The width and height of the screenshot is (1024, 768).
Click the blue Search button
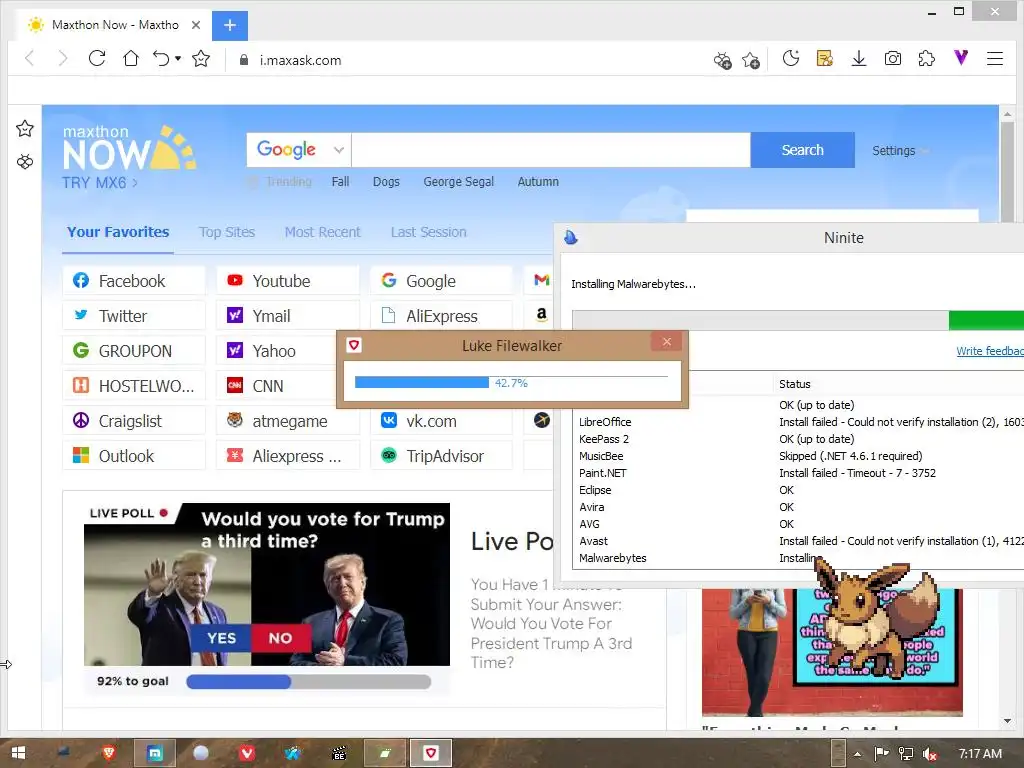(803, 150)
